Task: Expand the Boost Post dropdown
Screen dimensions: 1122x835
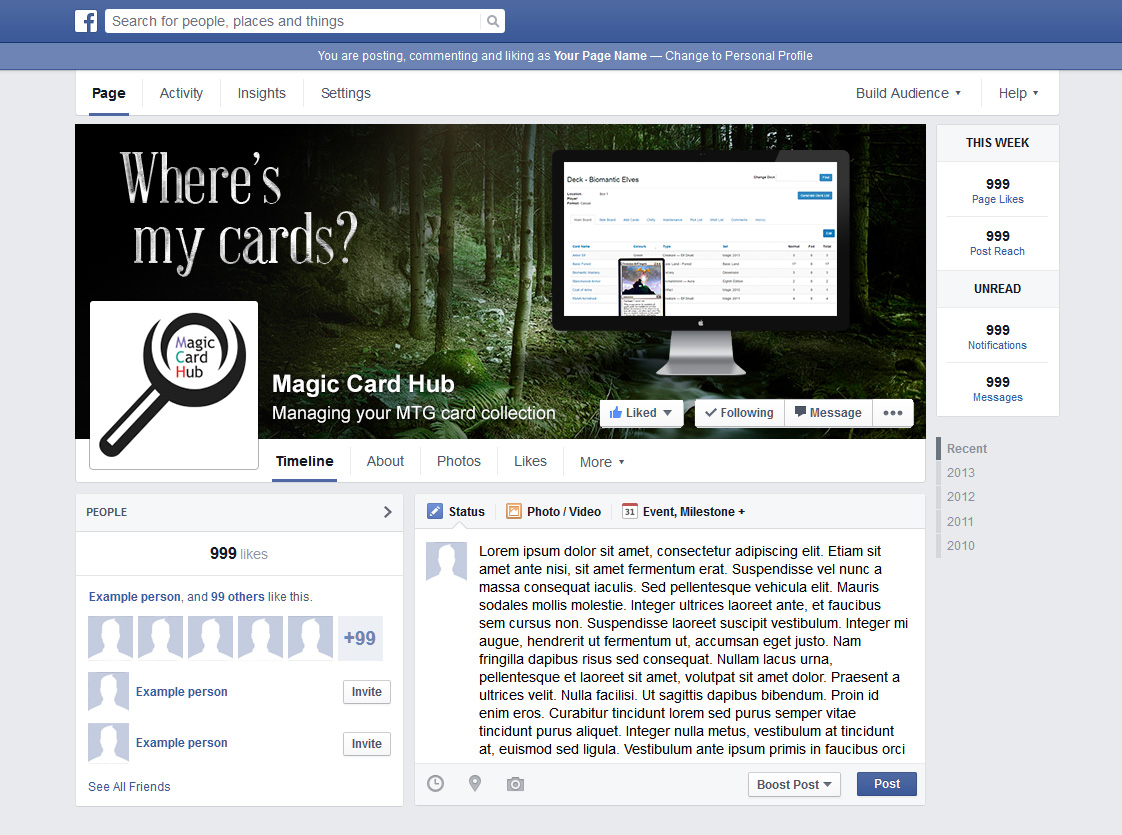Action: click(794, 784)
